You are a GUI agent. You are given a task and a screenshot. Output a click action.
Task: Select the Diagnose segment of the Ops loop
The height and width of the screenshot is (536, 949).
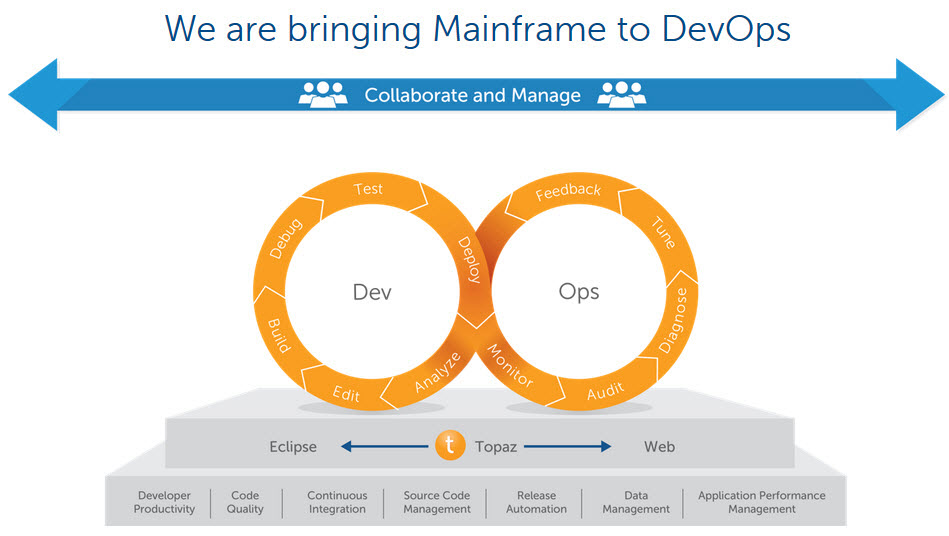point(673,321)
